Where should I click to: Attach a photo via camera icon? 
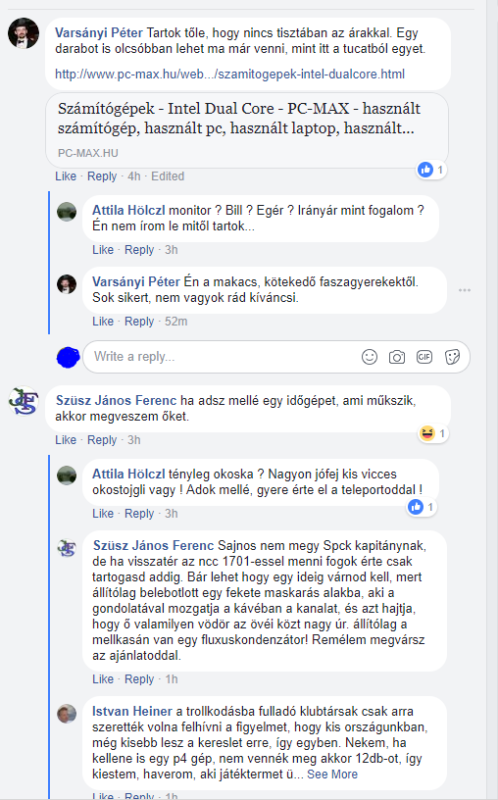(397, 357)
